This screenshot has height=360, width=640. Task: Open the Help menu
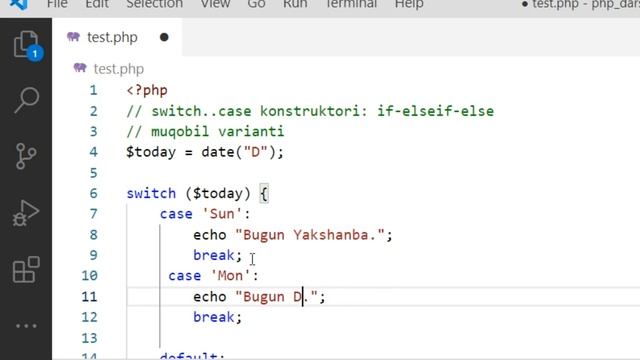(x=409, y=4)
